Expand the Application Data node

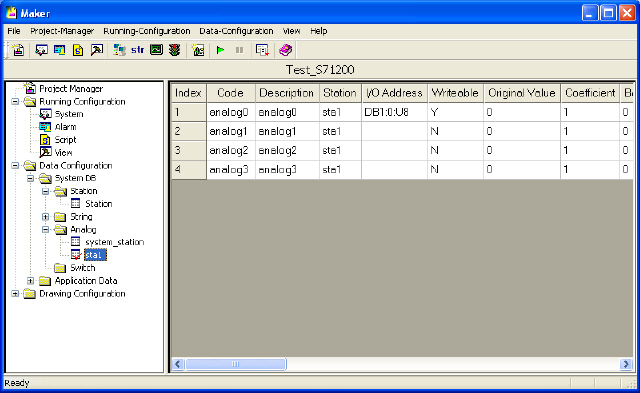(30, 281)
